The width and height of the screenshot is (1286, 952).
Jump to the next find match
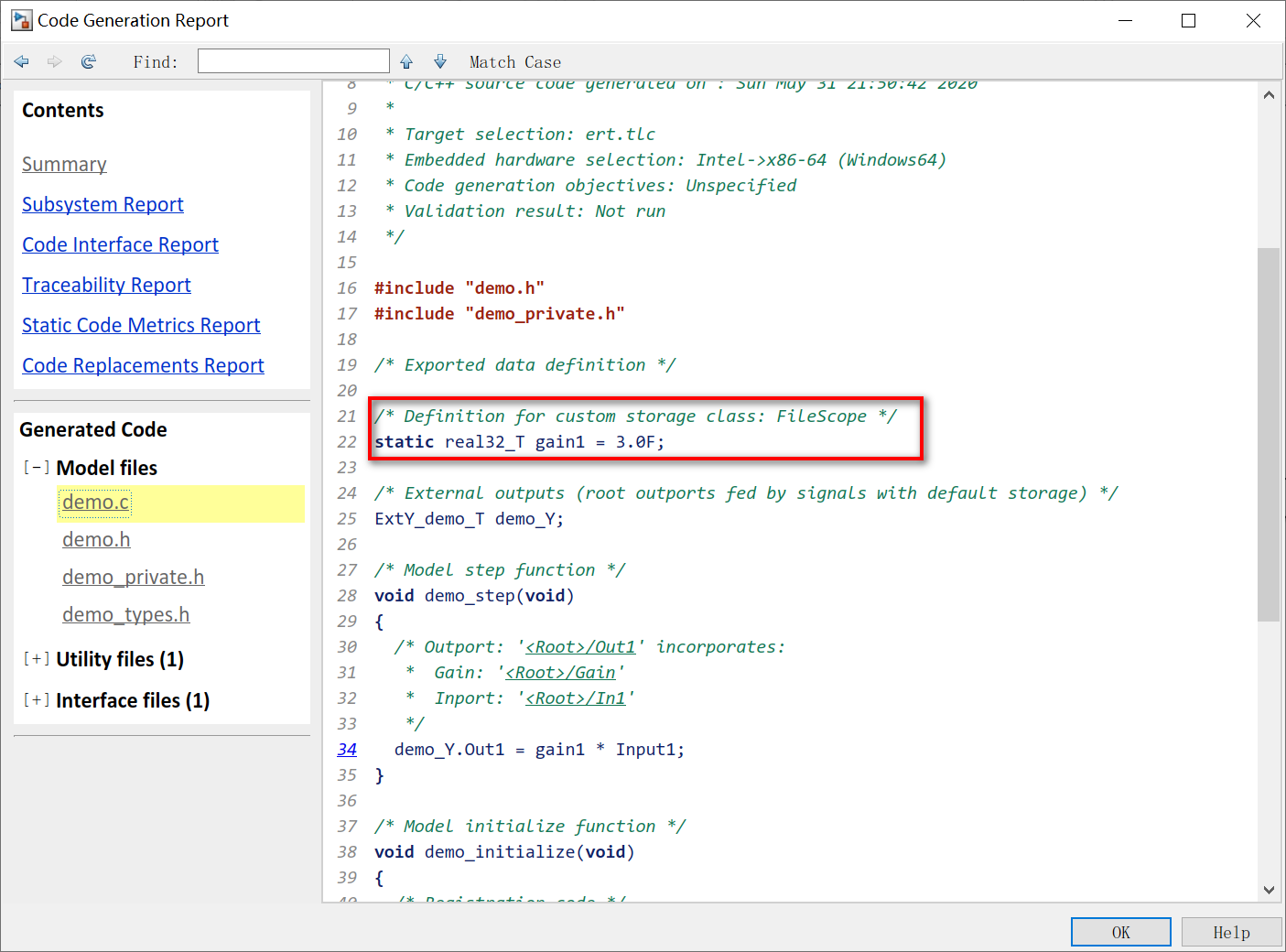coord(440,61)
